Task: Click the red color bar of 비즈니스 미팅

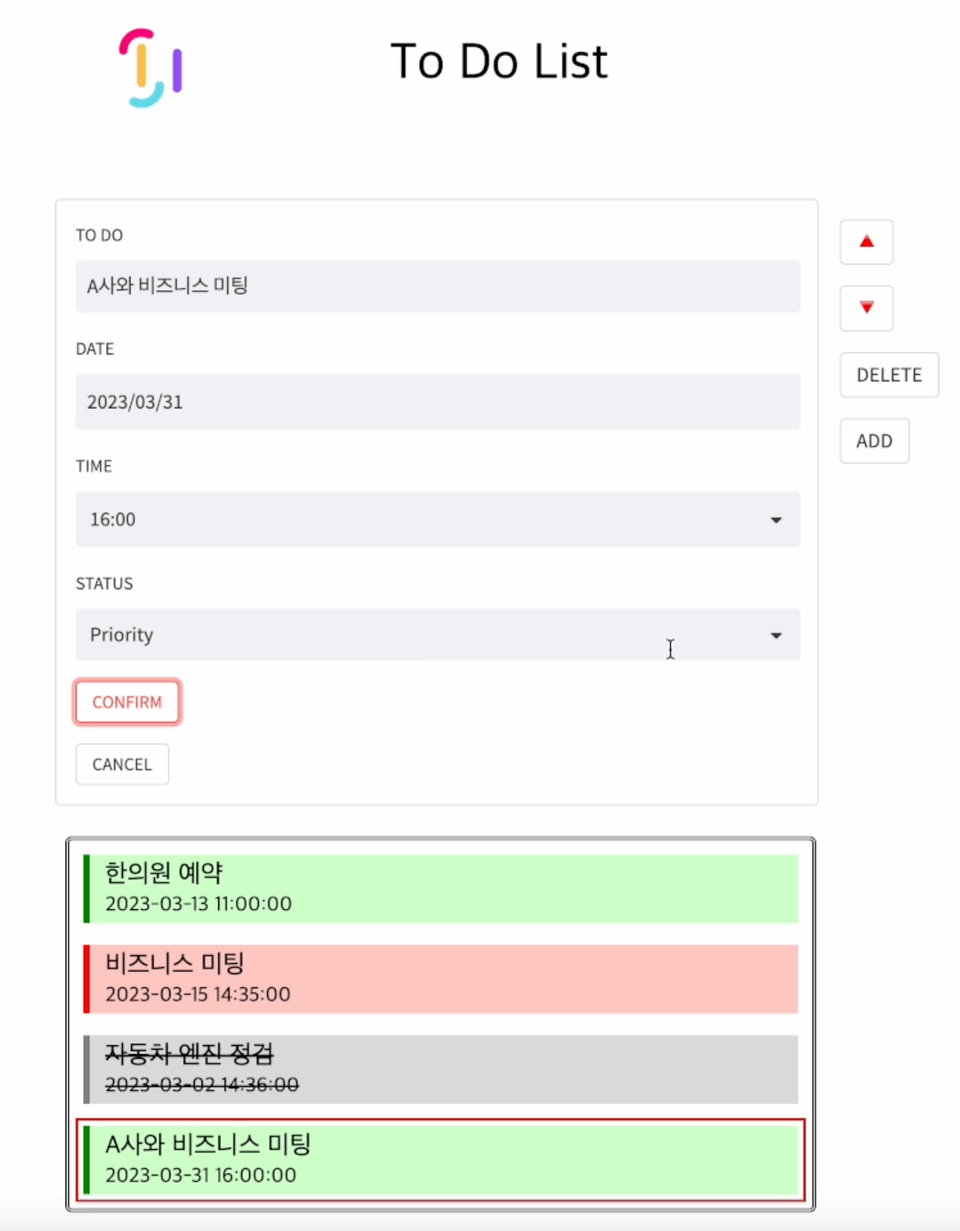Action: click(x=87, y=979)
